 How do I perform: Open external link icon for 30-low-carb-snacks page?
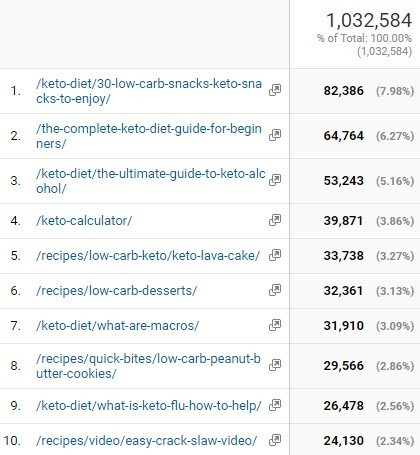(x=275, y=90)
